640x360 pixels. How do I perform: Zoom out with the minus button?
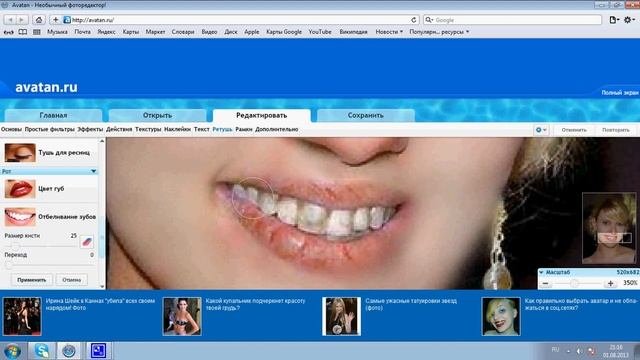pos(546,283)
